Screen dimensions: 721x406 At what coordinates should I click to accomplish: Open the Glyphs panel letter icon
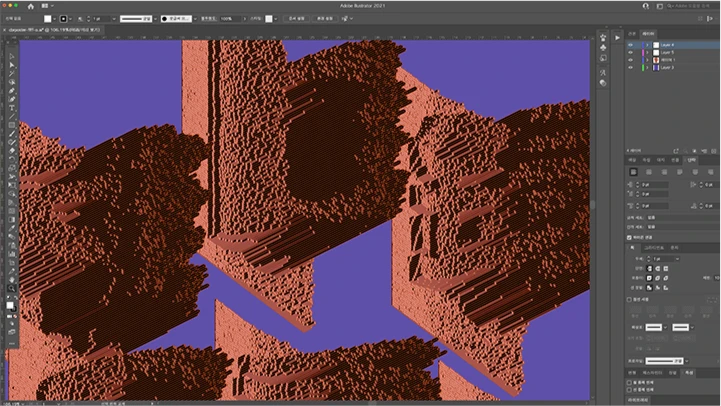point(603,73)
